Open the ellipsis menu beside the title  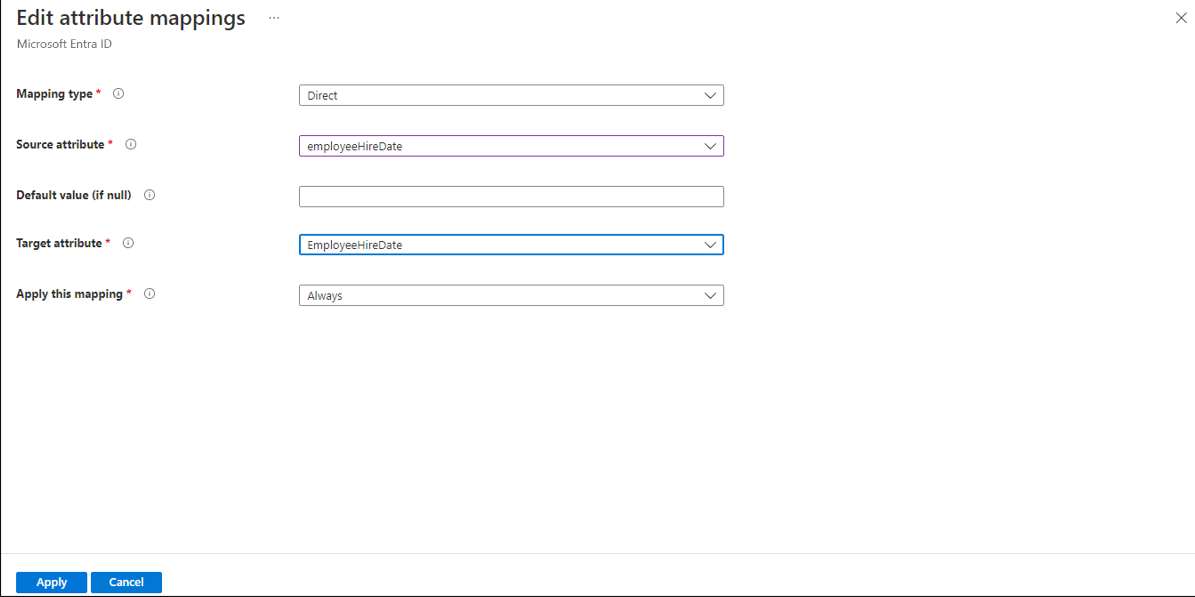274,18
